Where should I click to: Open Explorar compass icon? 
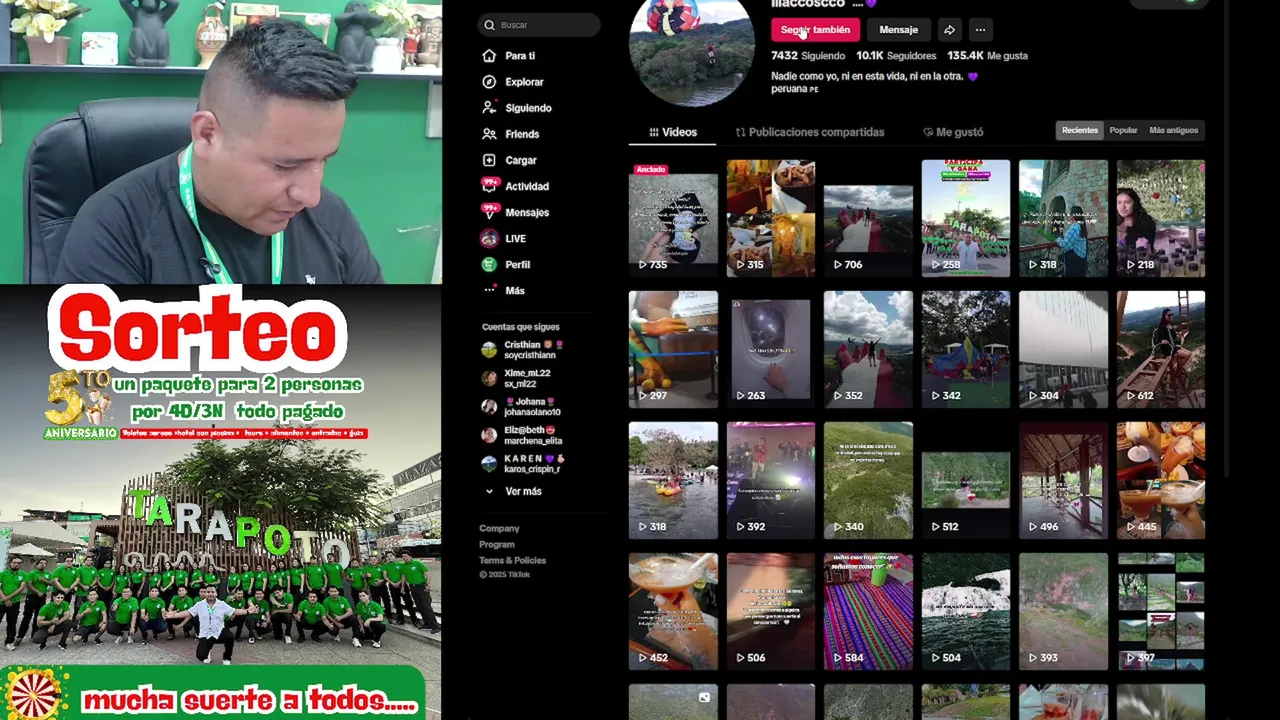489,82
